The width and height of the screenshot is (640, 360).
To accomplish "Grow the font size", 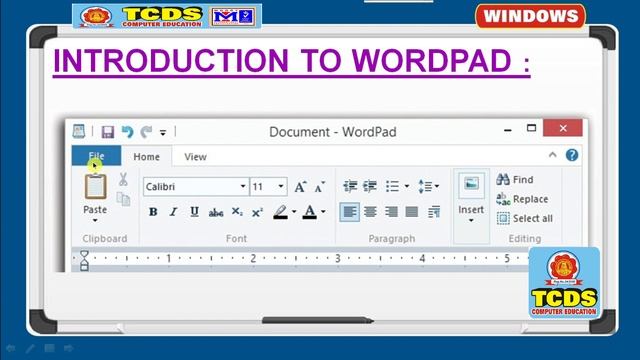I will coord(300,187).
